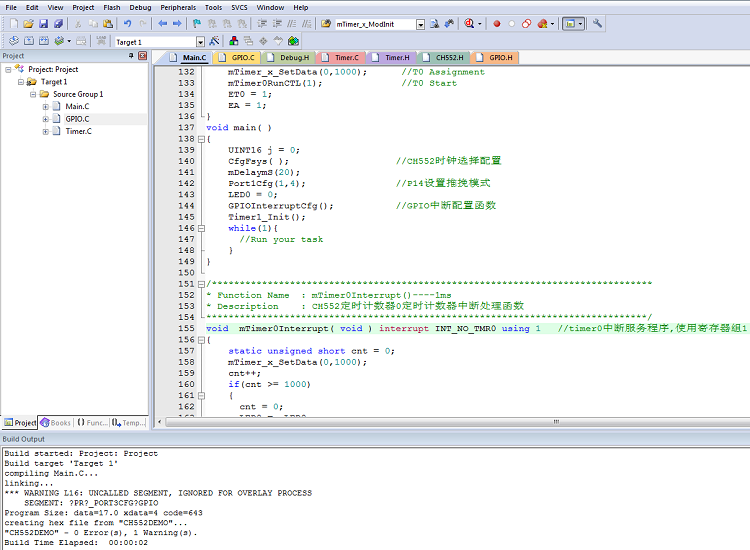Insert a bookmark using the flag icon

[x=197, y=23]
